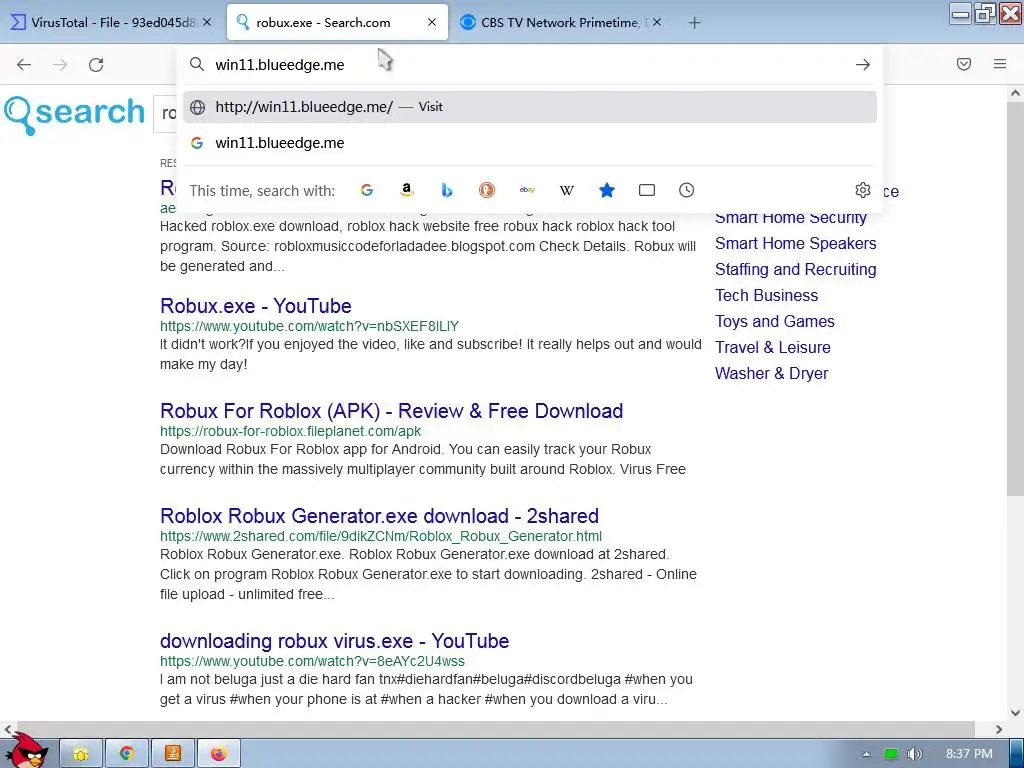Search this time with Google icon
This screenshot has width=1024, height=768.
[x=367, y=190]
